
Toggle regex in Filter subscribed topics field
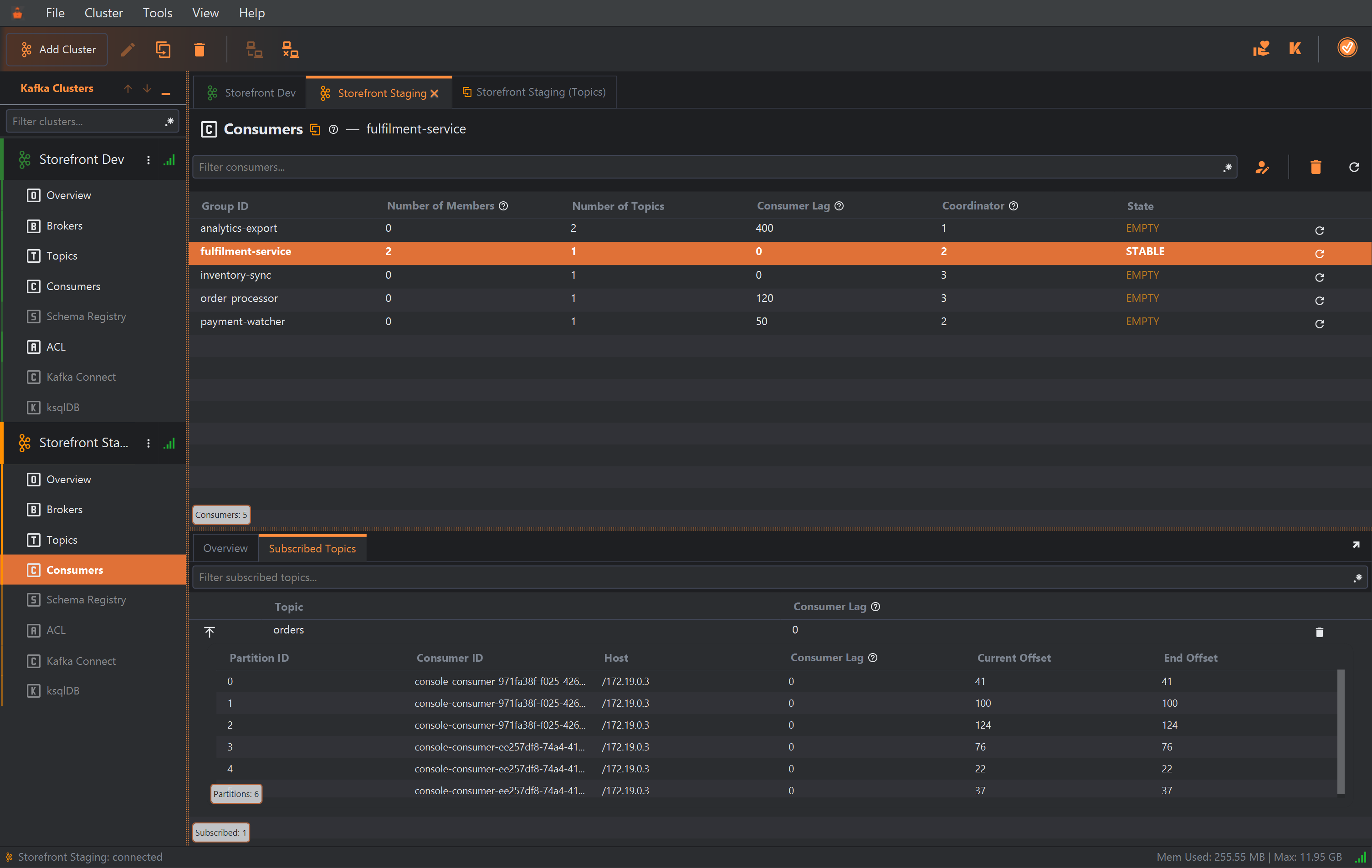(x=1358, y=577)
